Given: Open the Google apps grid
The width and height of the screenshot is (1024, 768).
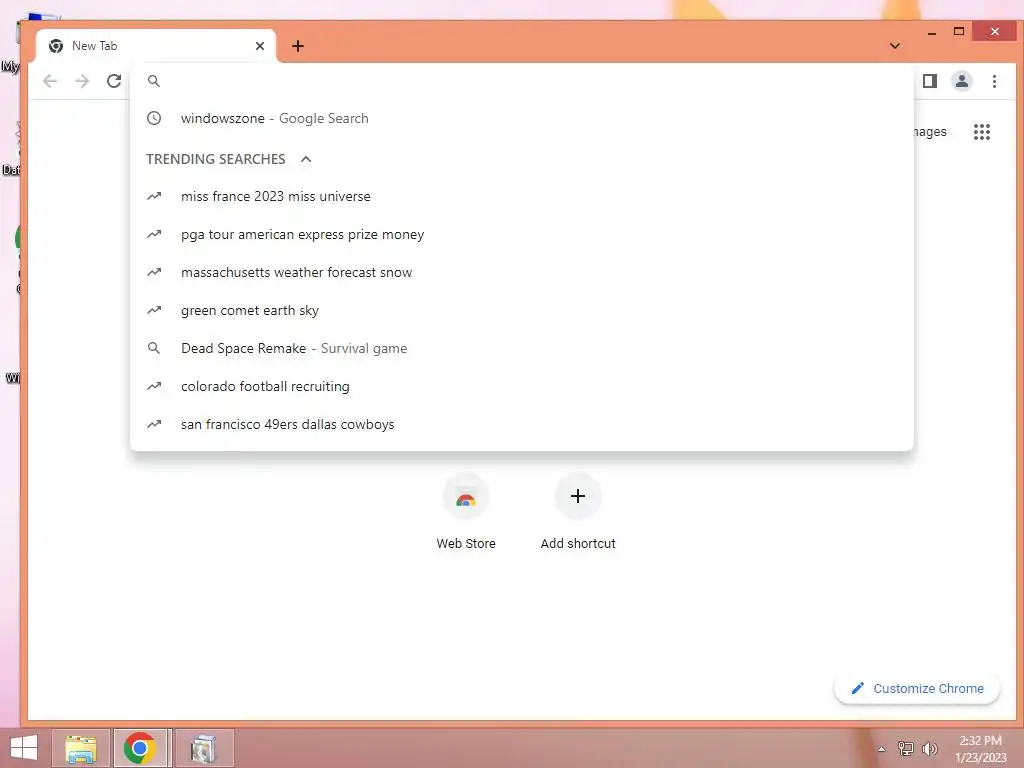Looking at the screenshot, I should (982, 132).
